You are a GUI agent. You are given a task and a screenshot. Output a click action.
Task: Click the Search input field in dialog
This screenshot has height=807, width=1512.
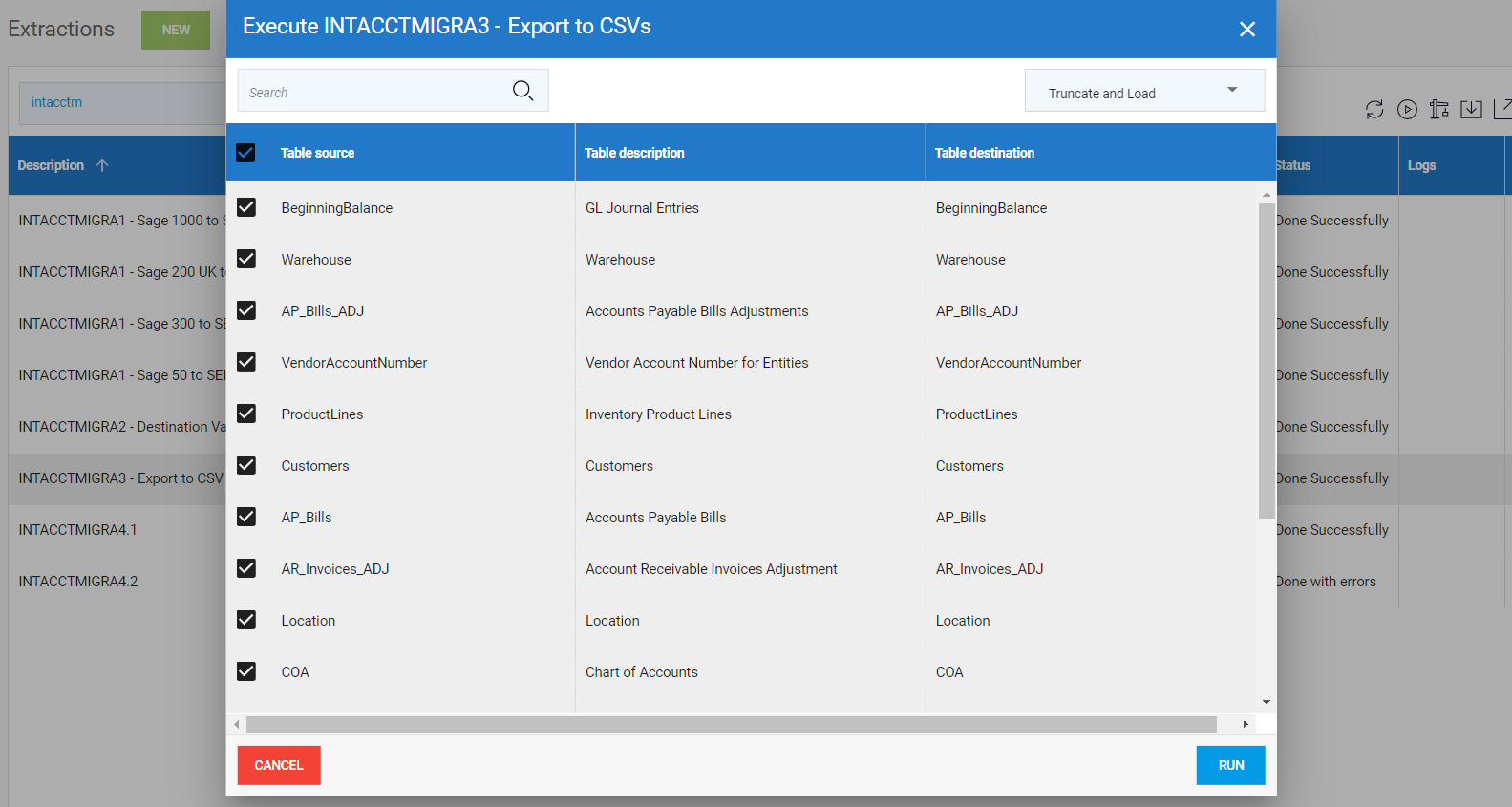(374, 92)
